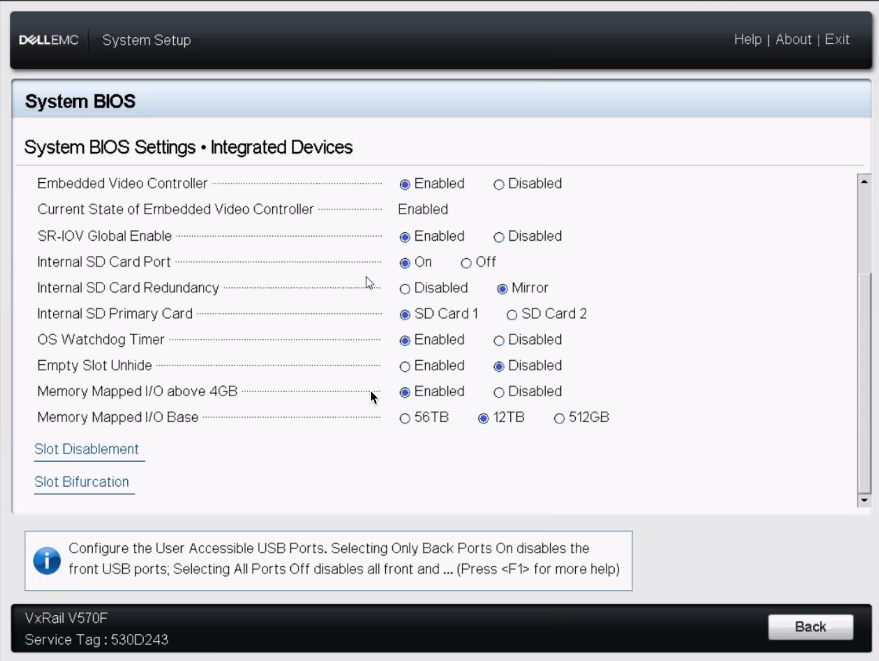Click the Enabled value of Current State row

tap(423, 209)
